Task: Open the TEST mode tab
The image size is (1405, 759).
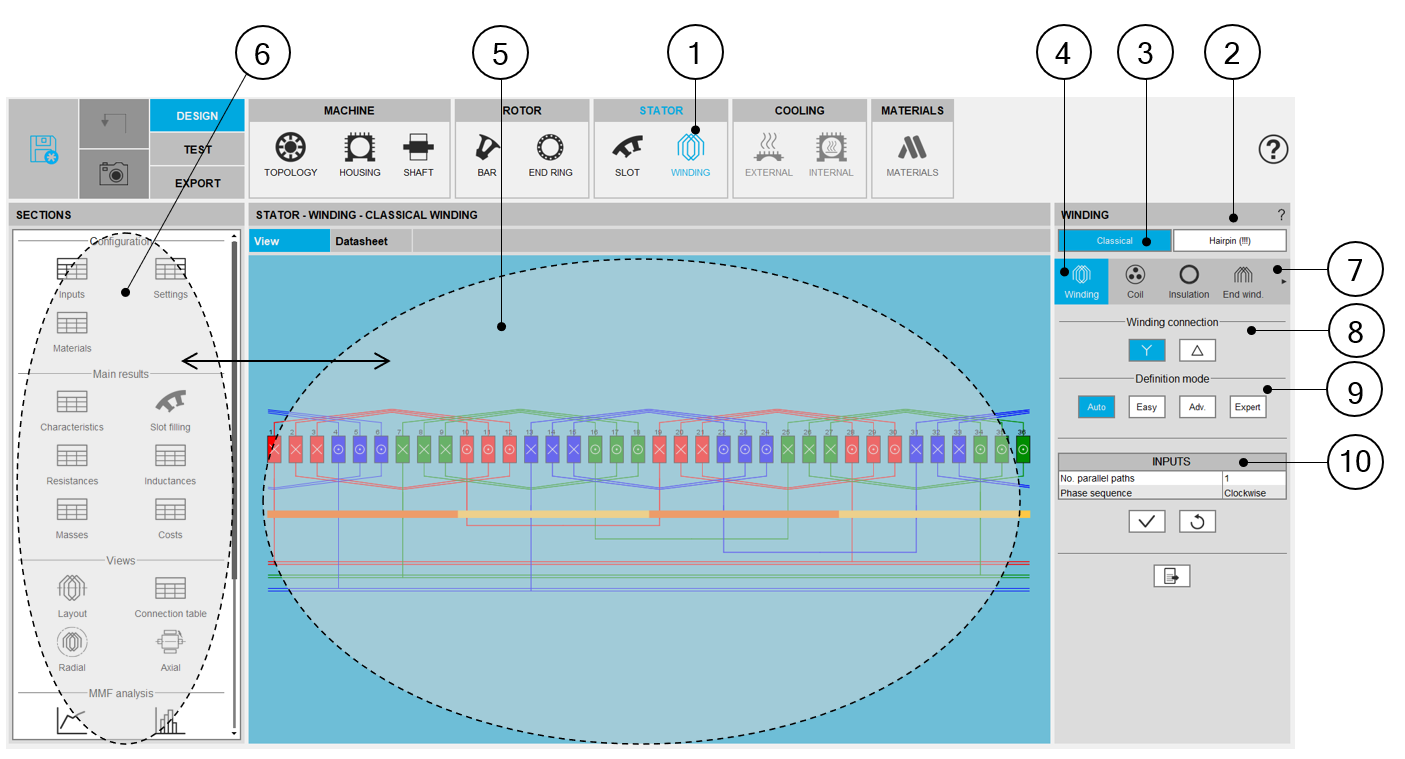Action: point(197,149)
